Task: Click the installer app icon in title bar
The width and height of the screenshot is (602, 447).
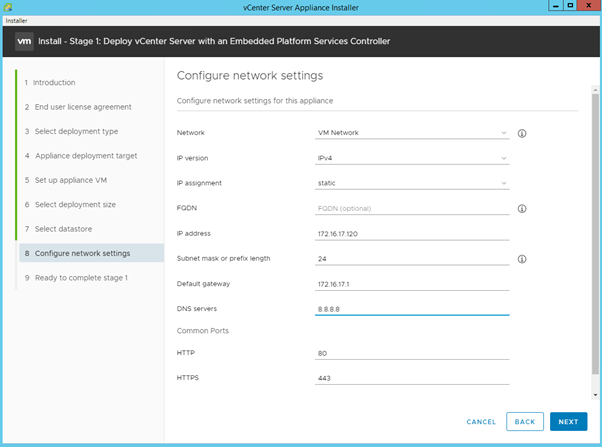Action: pos(7,7)
